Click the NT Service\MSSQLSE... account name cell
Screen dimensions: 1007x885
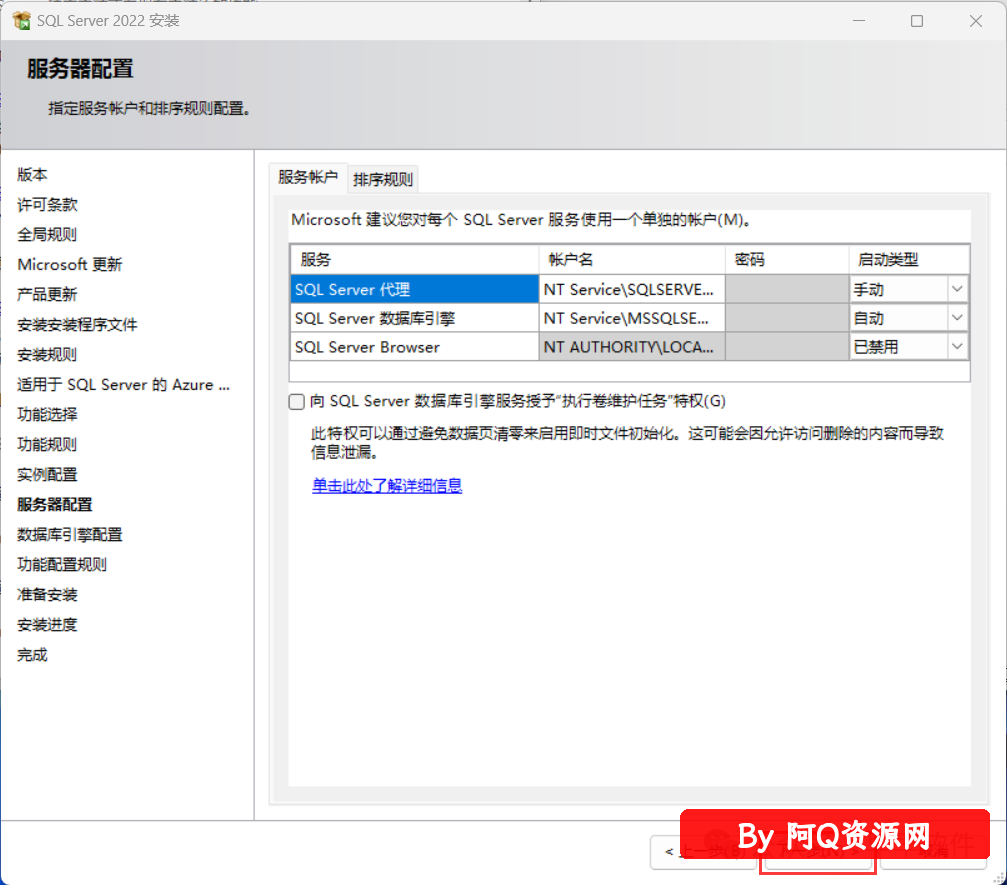[x=632, y=318]
